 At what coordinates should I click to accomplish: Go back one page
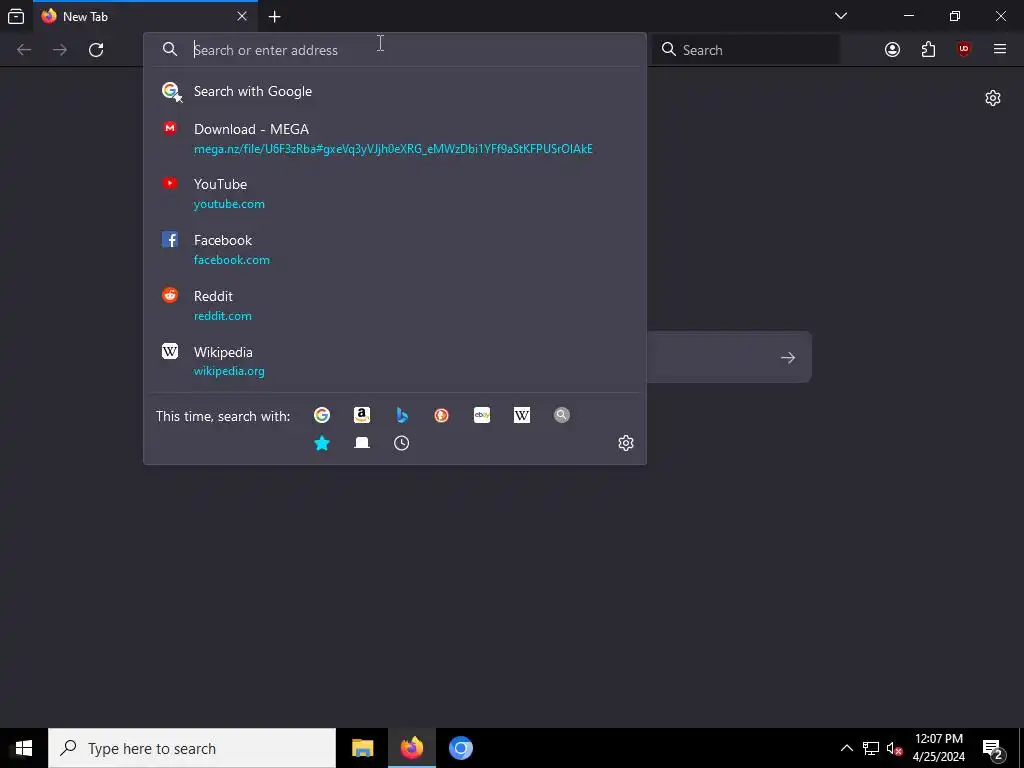click(24, 50)
